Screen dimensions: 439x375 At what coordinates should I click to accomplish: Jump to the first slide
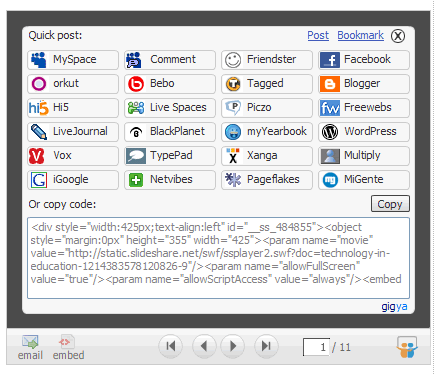tap(171, 346)
